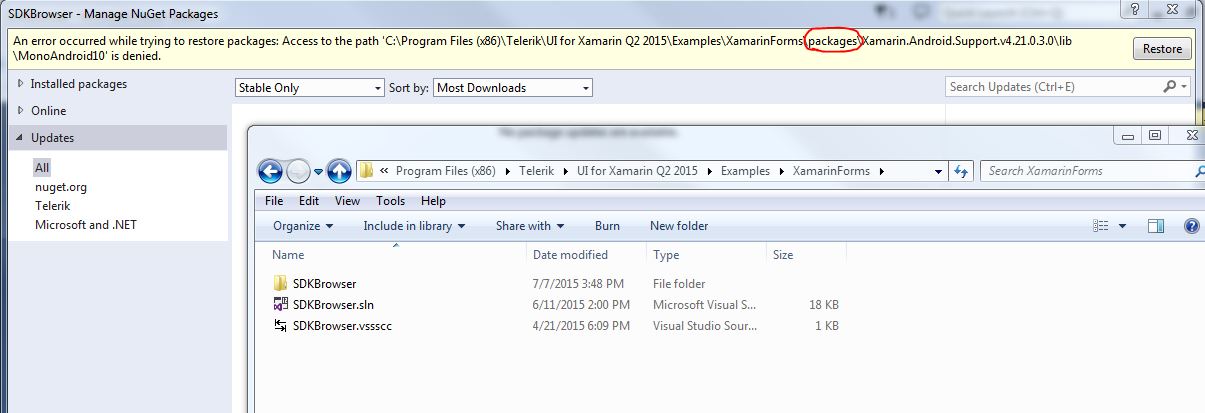
Task: Click the Visual Studio Sour... type cell
Action: point(705,326)
